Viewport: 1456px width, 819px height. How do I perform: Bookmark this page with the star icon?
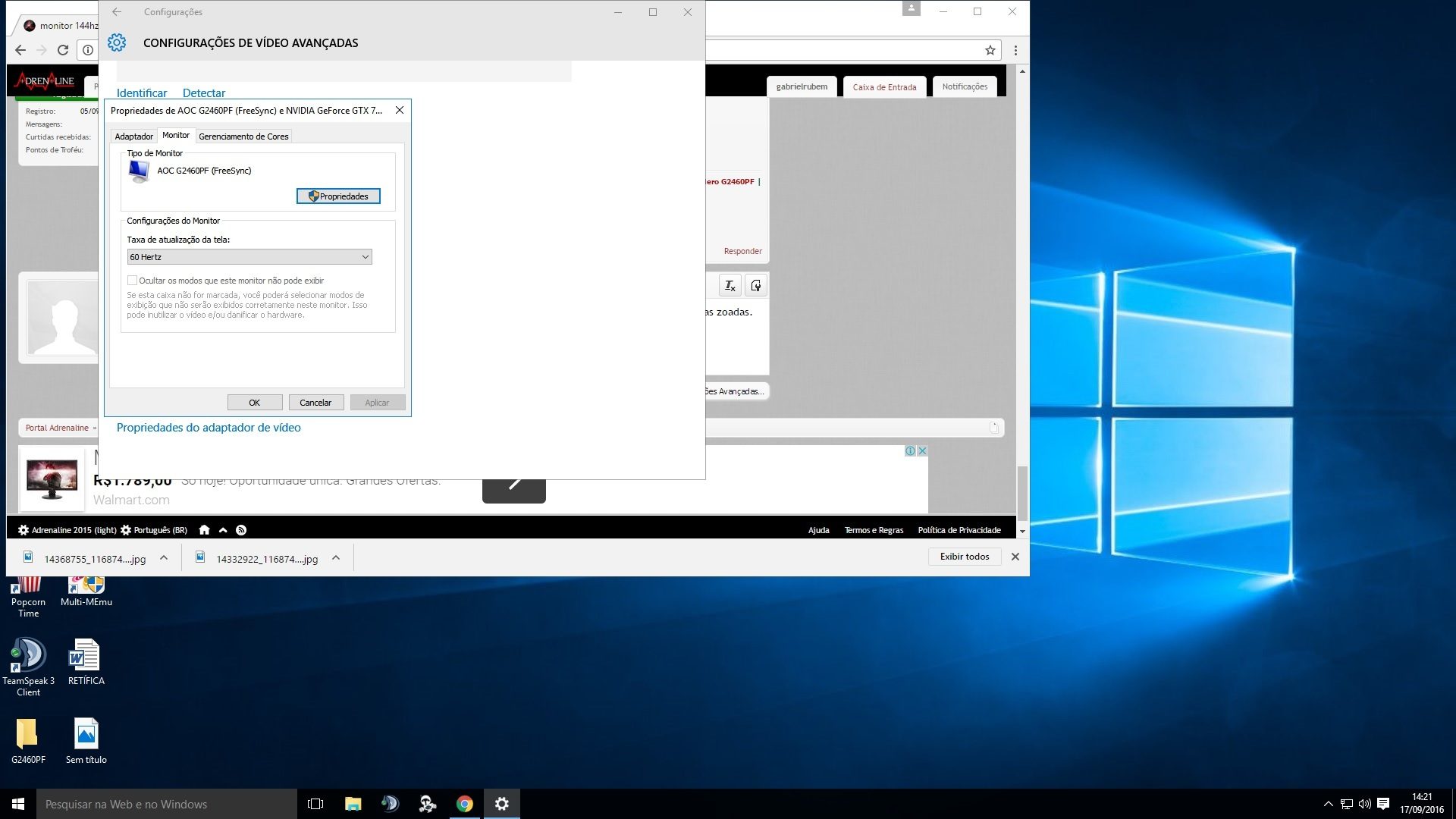click(x=990, y=50)
